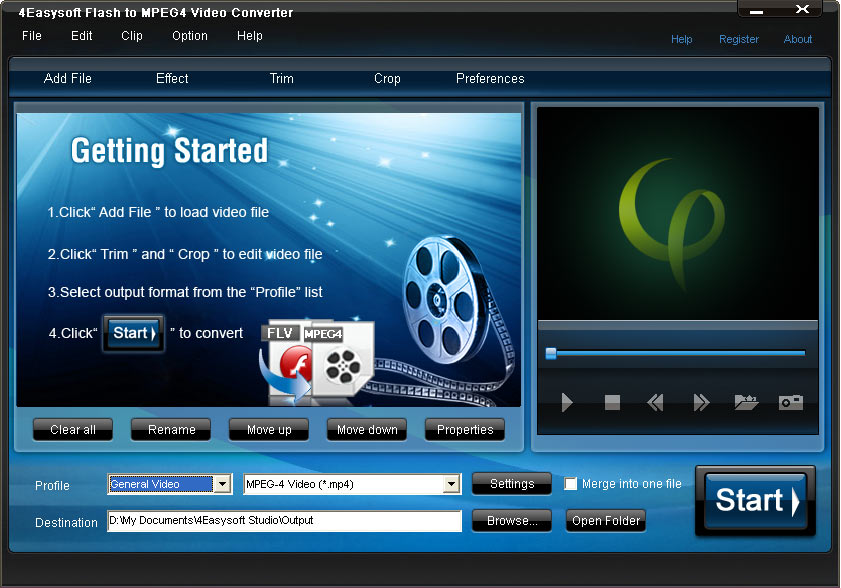The width and height of the screenshot is (841, 588).
Task: Close the converter window
Action: coord(802,9)
